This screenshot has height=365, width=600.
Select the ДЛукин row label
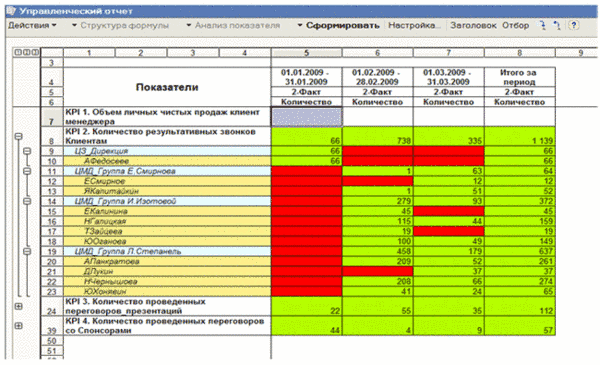pos(167,271)
